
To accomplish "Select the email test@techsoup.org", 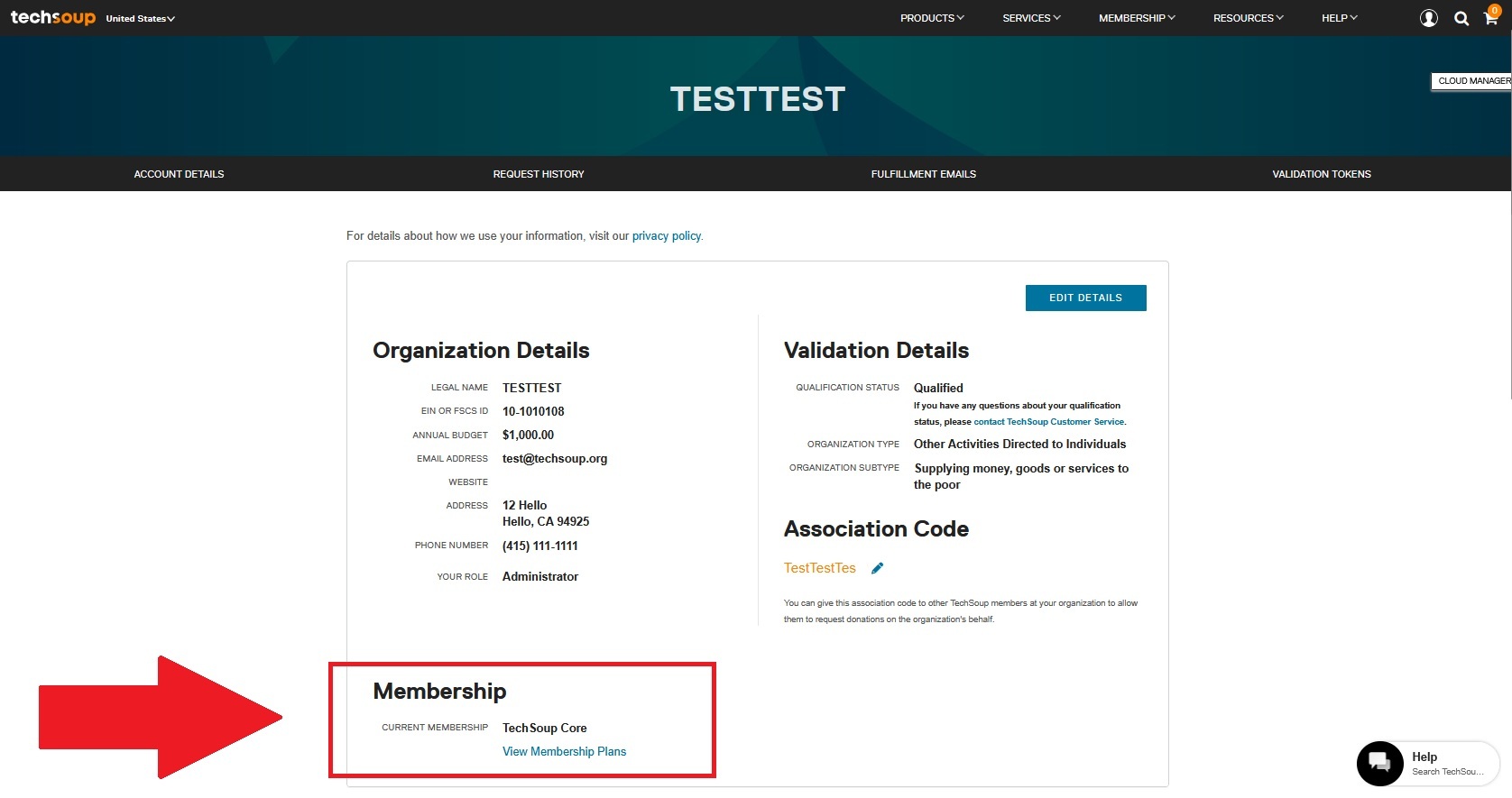I will click(x=555, y=458).
